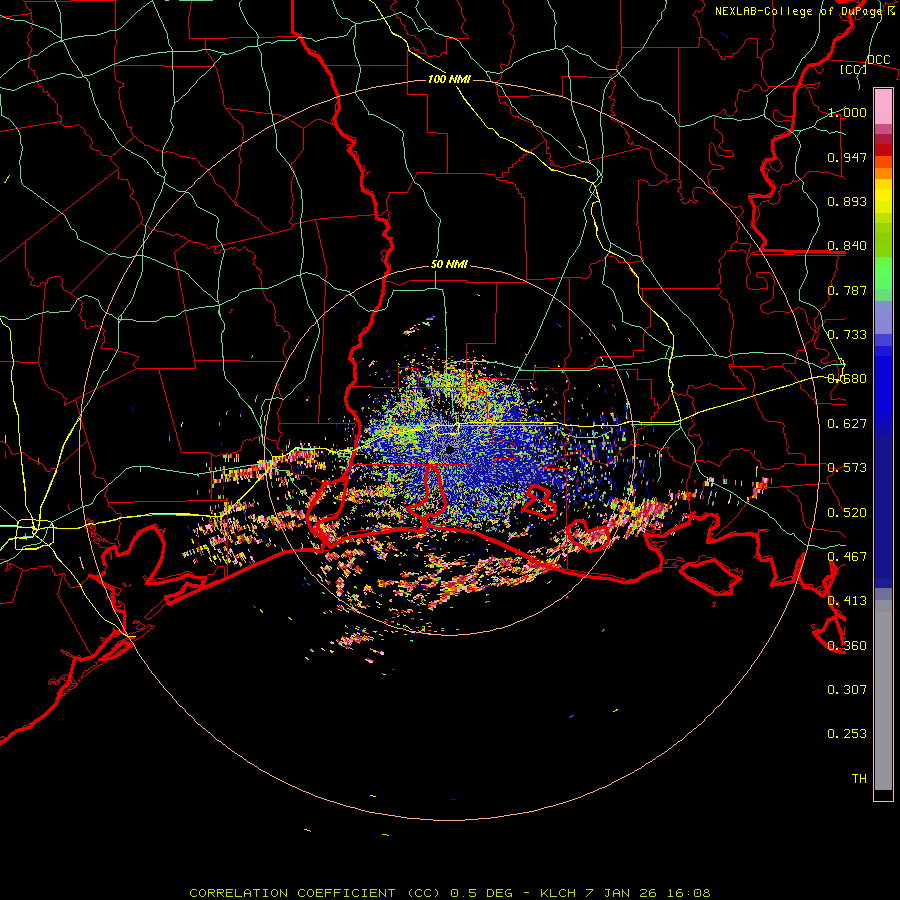Click the 0.840 value on the color scale
Screen dimensions: 900x900
click(x=847, y=246)
